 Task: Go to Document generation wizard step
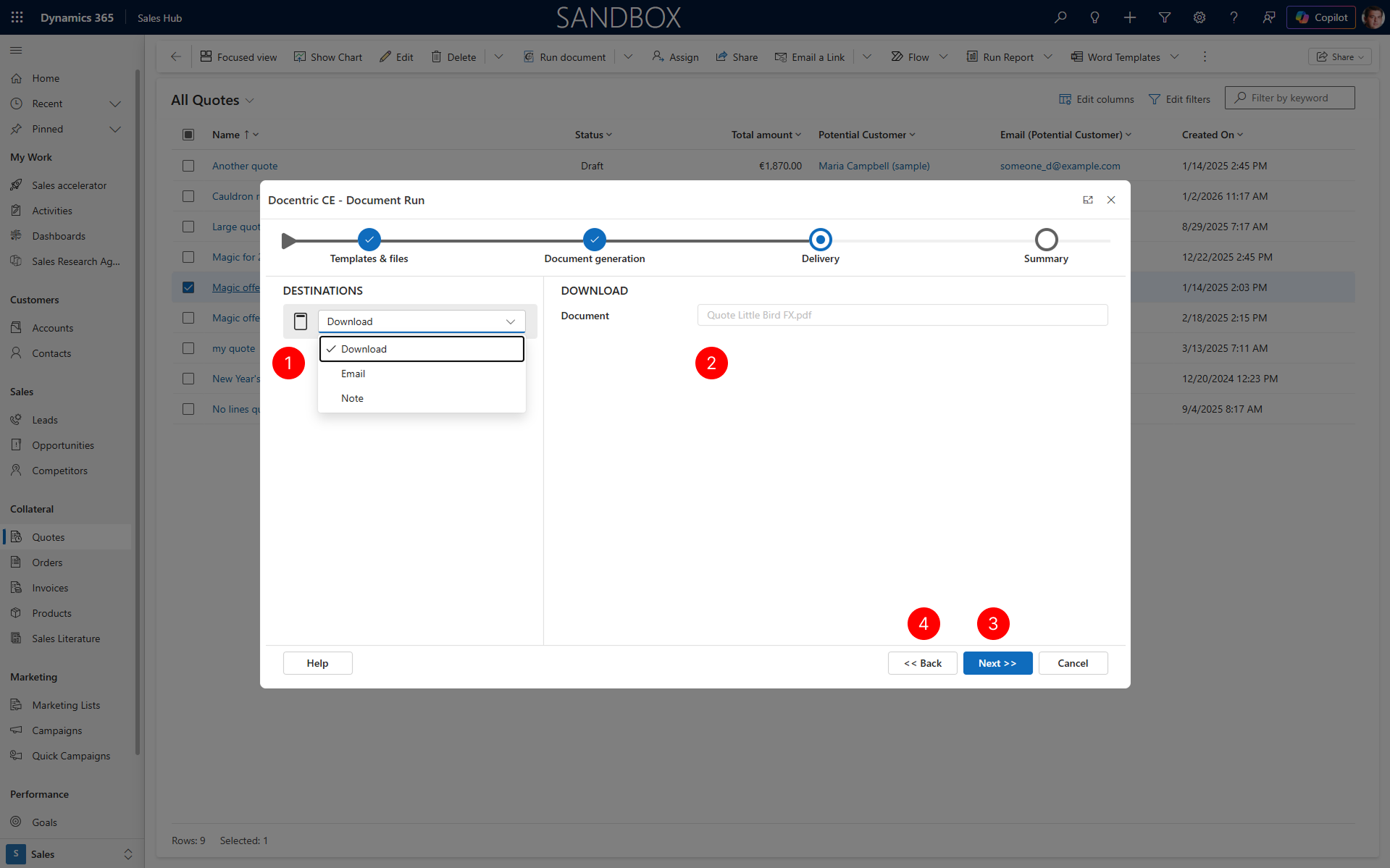[x=595, y=240]
